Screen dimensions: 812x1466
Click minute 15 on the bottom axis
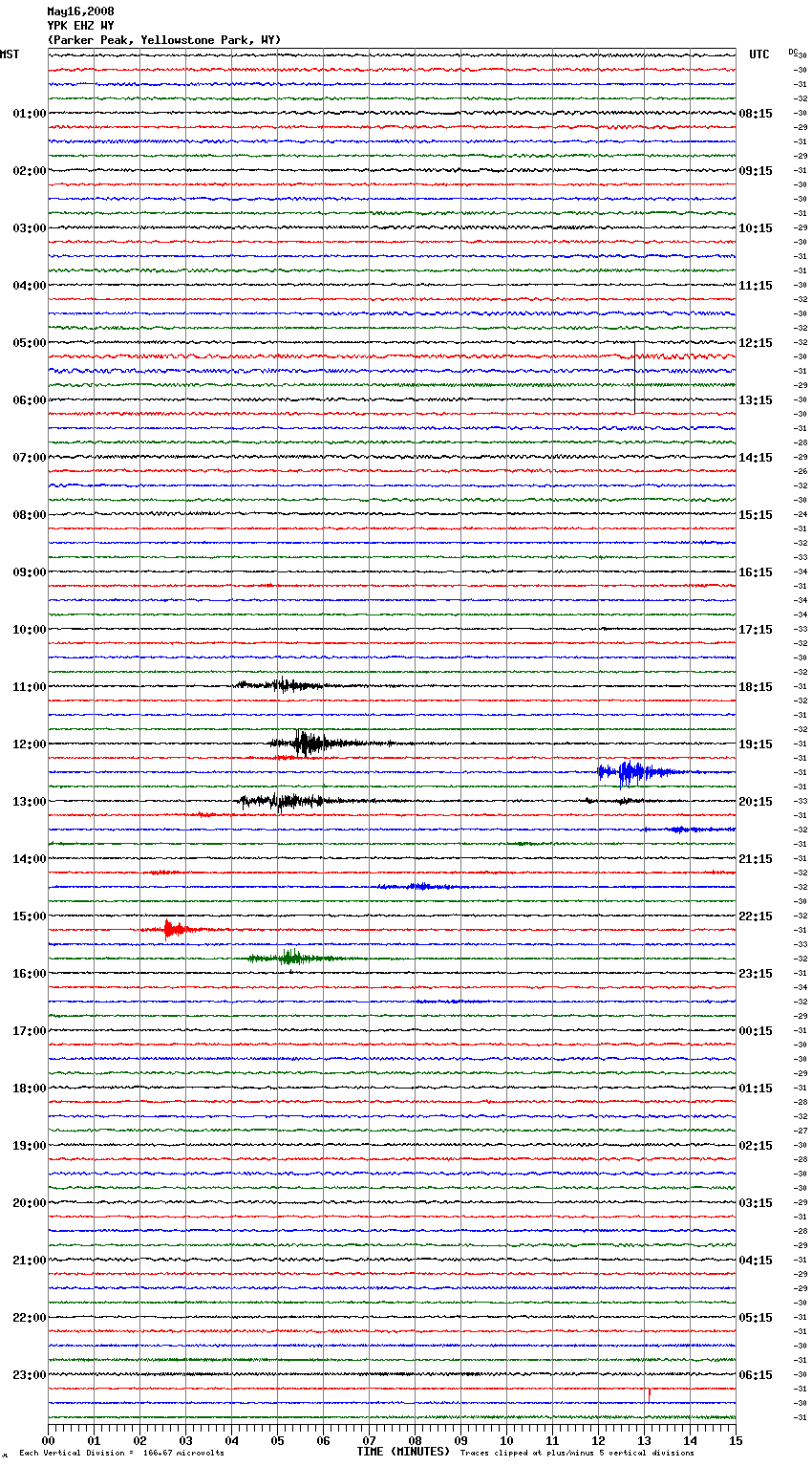point(736,1440)
